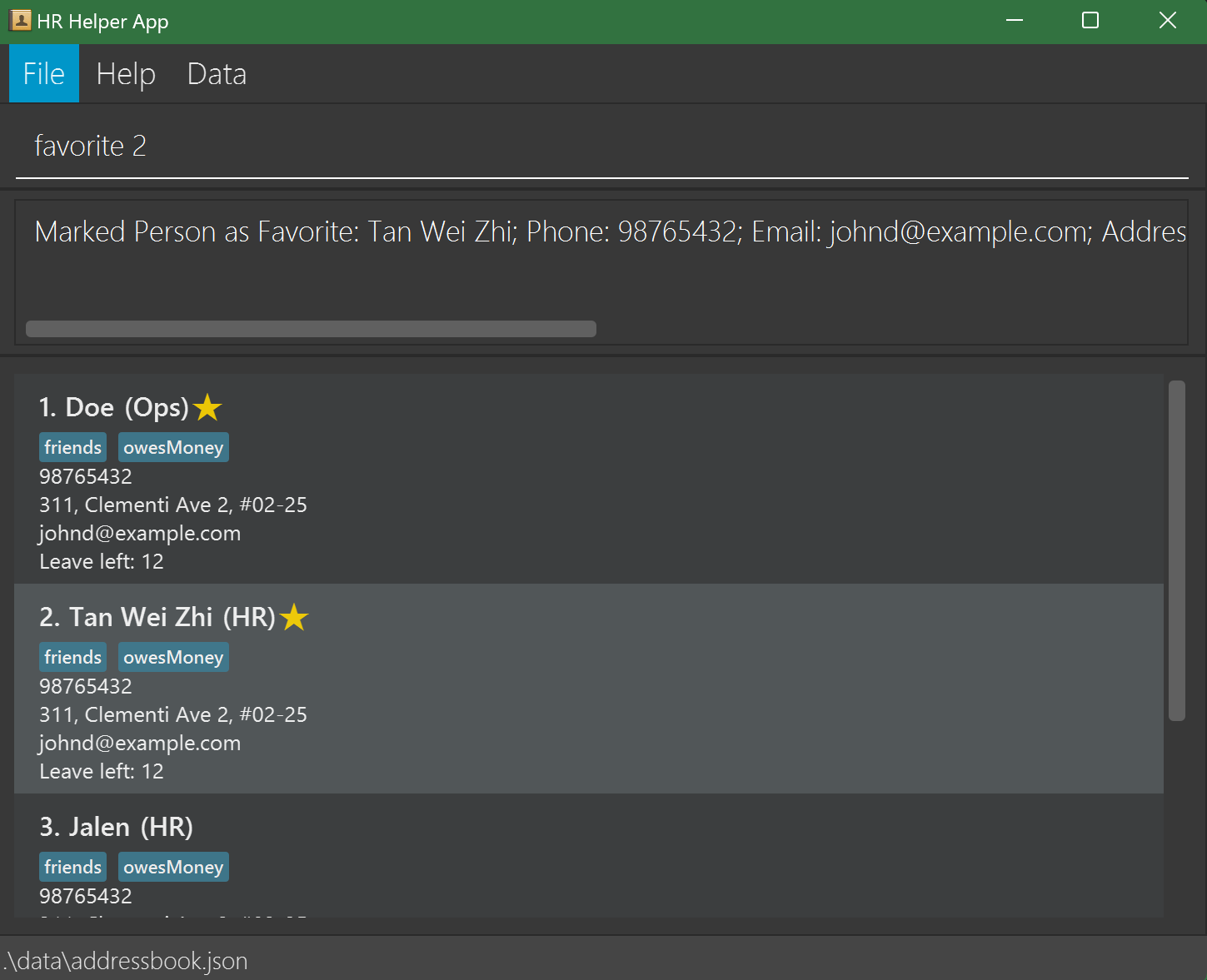The width and height of the screenshot is (1207, 980).
Task: Click the HR Helper App title icon
Action: coord(20,21)
